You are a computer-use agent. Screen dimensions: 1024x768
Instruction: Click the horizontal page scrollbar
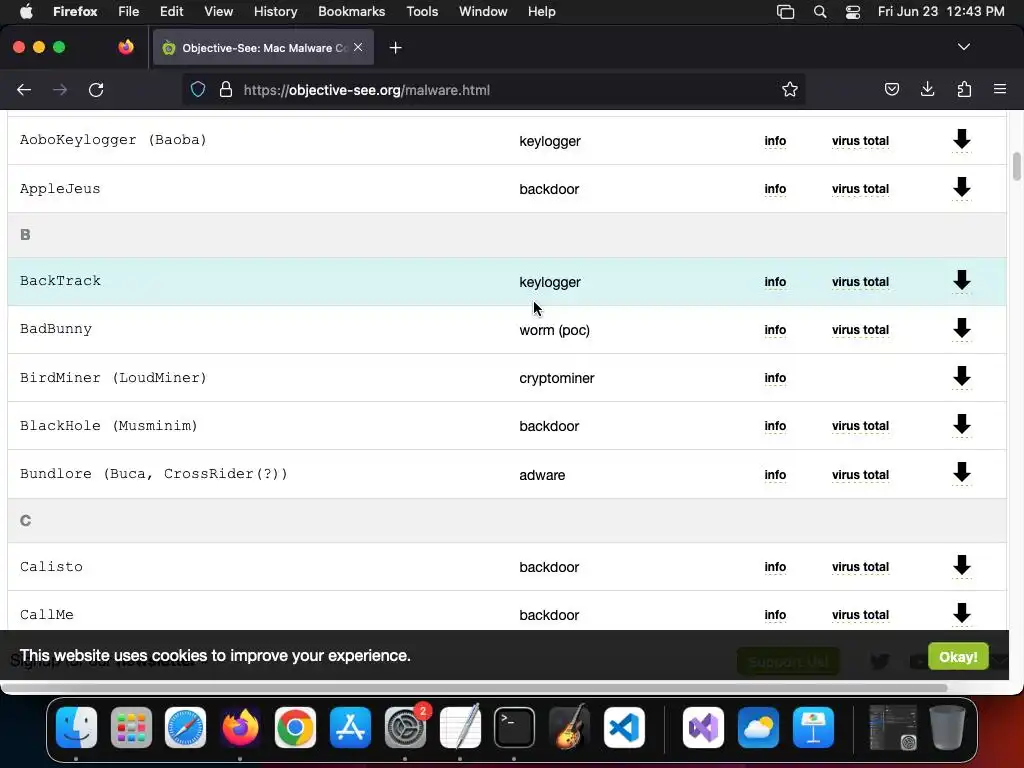(474, 688)
